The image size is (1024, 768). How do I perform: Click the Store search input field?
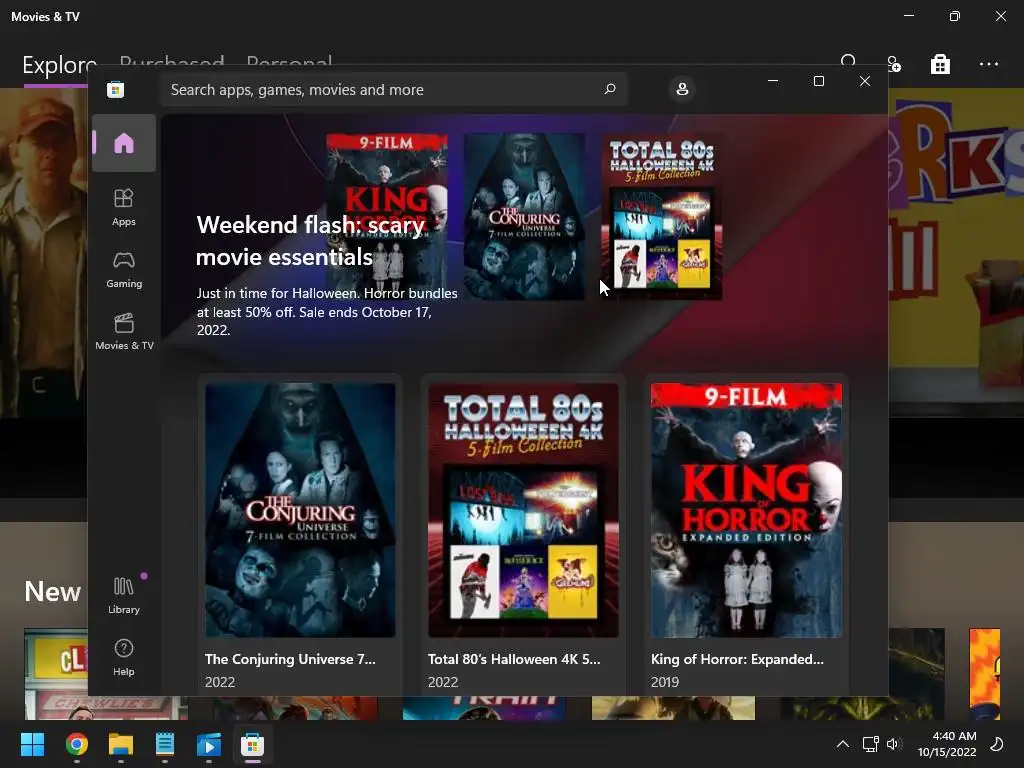pos(393,89)
